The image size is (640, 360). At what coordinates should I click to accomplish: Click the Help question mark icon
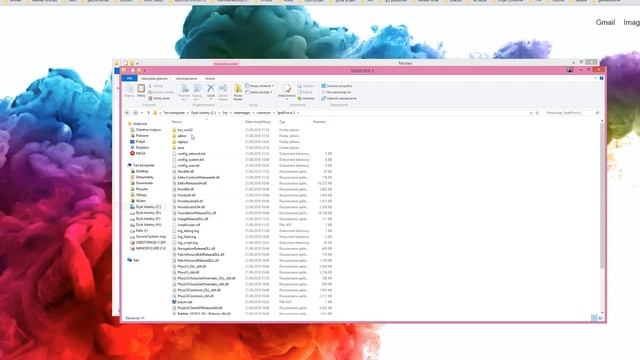(601, 78)
